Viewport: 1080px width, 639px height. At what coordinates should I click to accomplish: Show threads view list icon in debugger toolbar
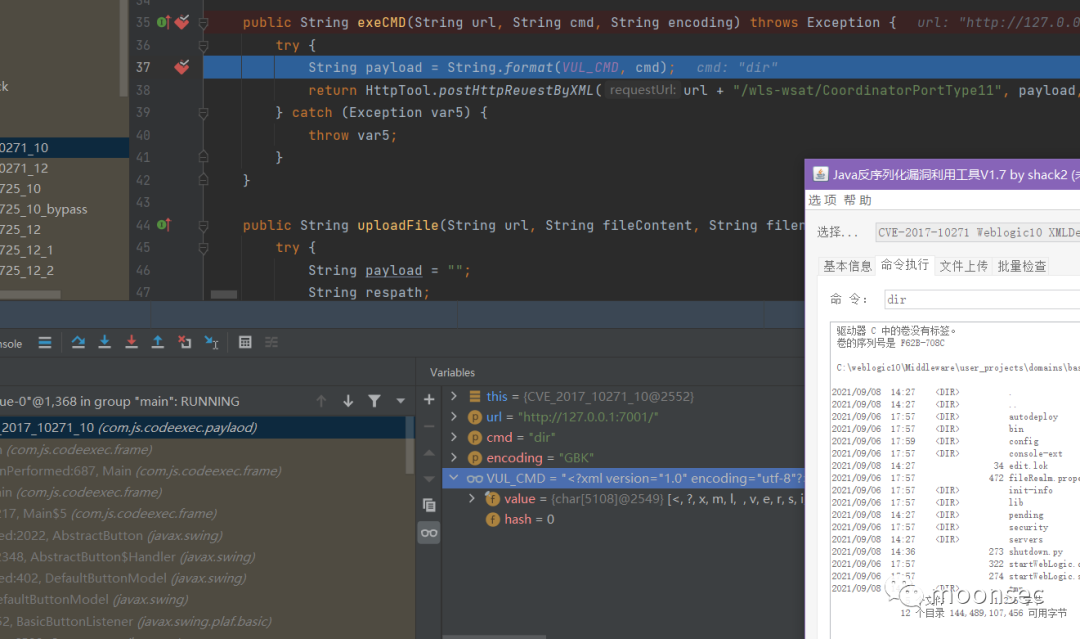(45, 342)
